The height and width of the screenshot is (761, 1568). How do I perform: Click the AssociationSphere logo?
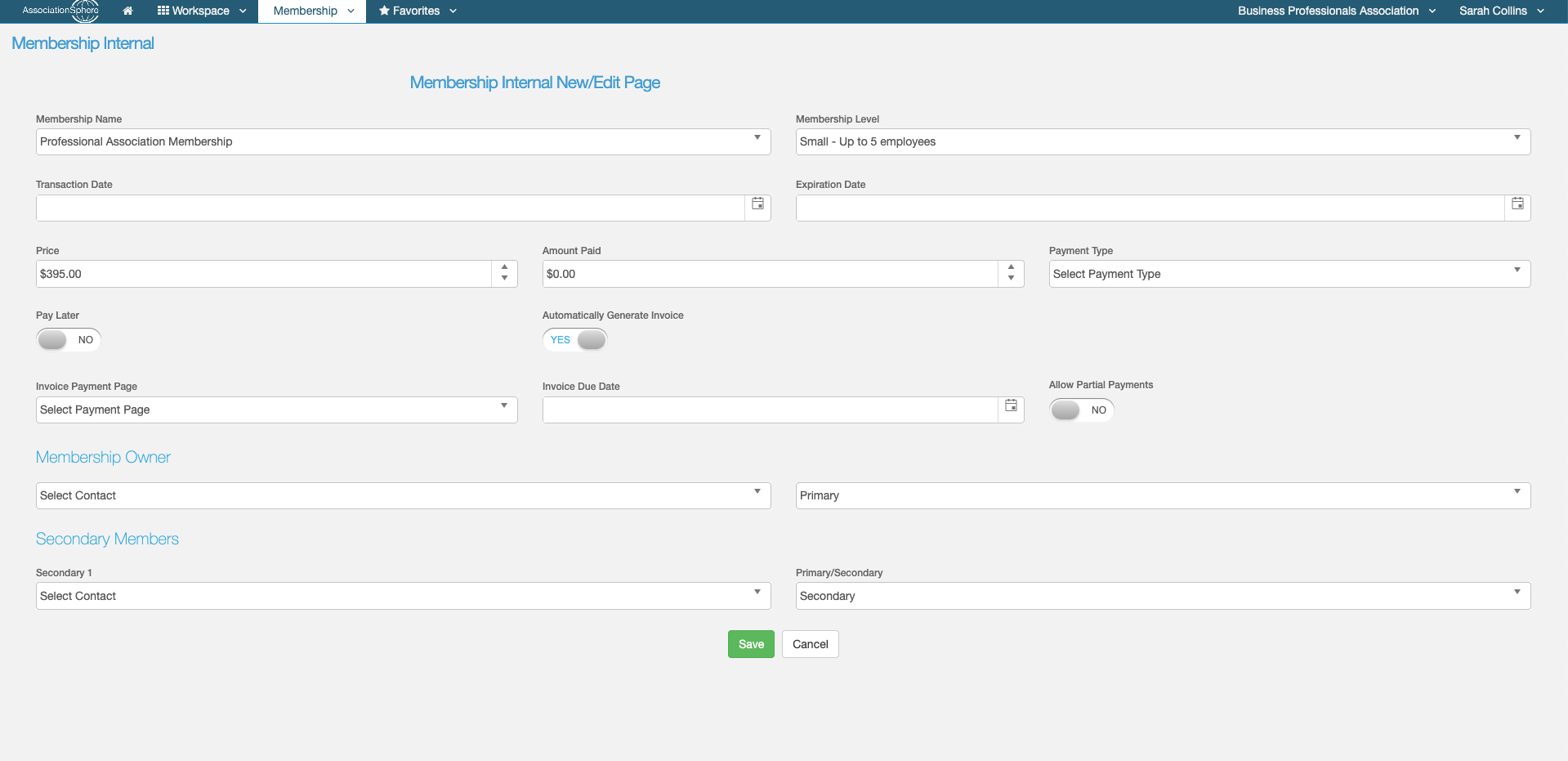tap(61, 11)
